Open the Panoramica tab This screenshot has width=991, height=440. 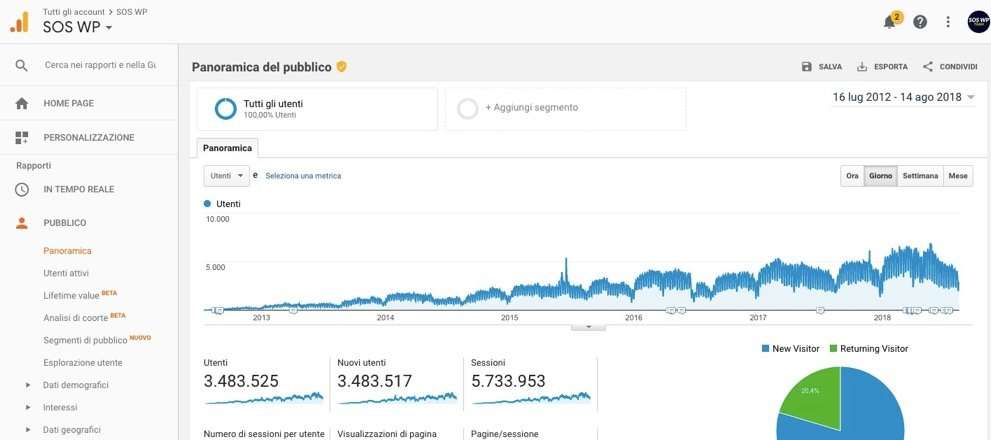coord(227,148)
